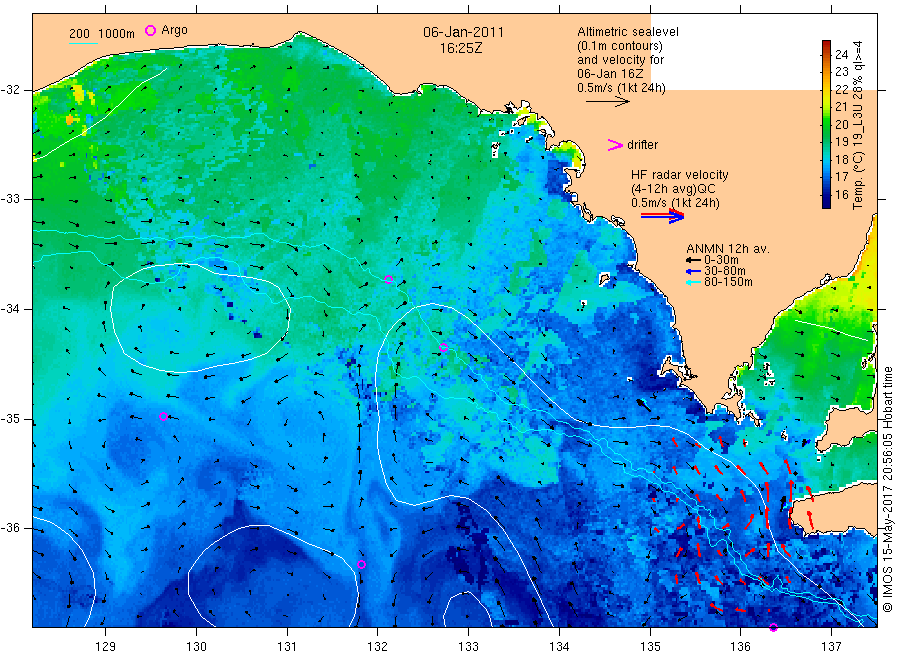Screen dimensions: 900x660
Task: Click the black altimetric velocity reference arrow
Action: [x=607, y=102]
